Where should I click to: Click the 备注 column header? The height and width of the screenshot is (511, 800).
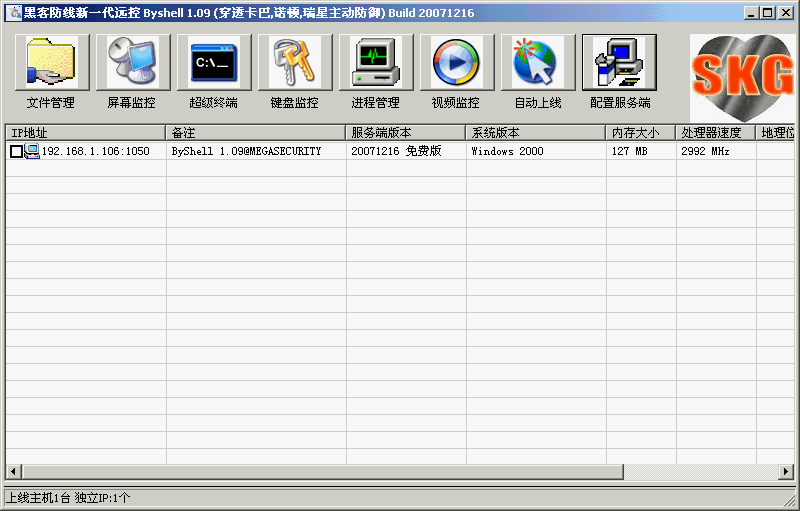[255, 132]
